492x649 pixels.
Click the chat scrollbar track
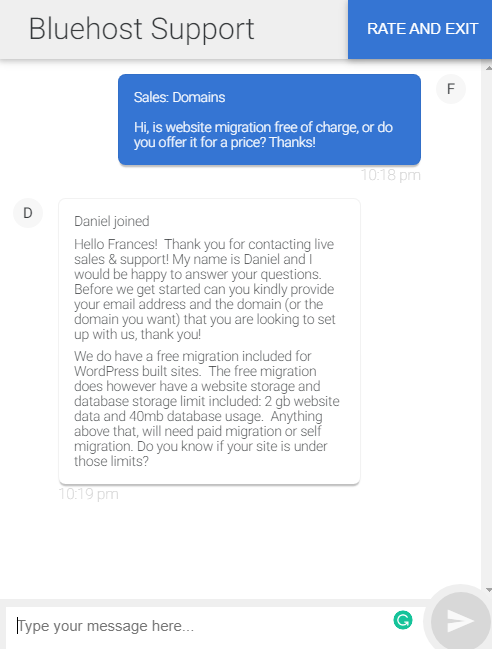488,329
